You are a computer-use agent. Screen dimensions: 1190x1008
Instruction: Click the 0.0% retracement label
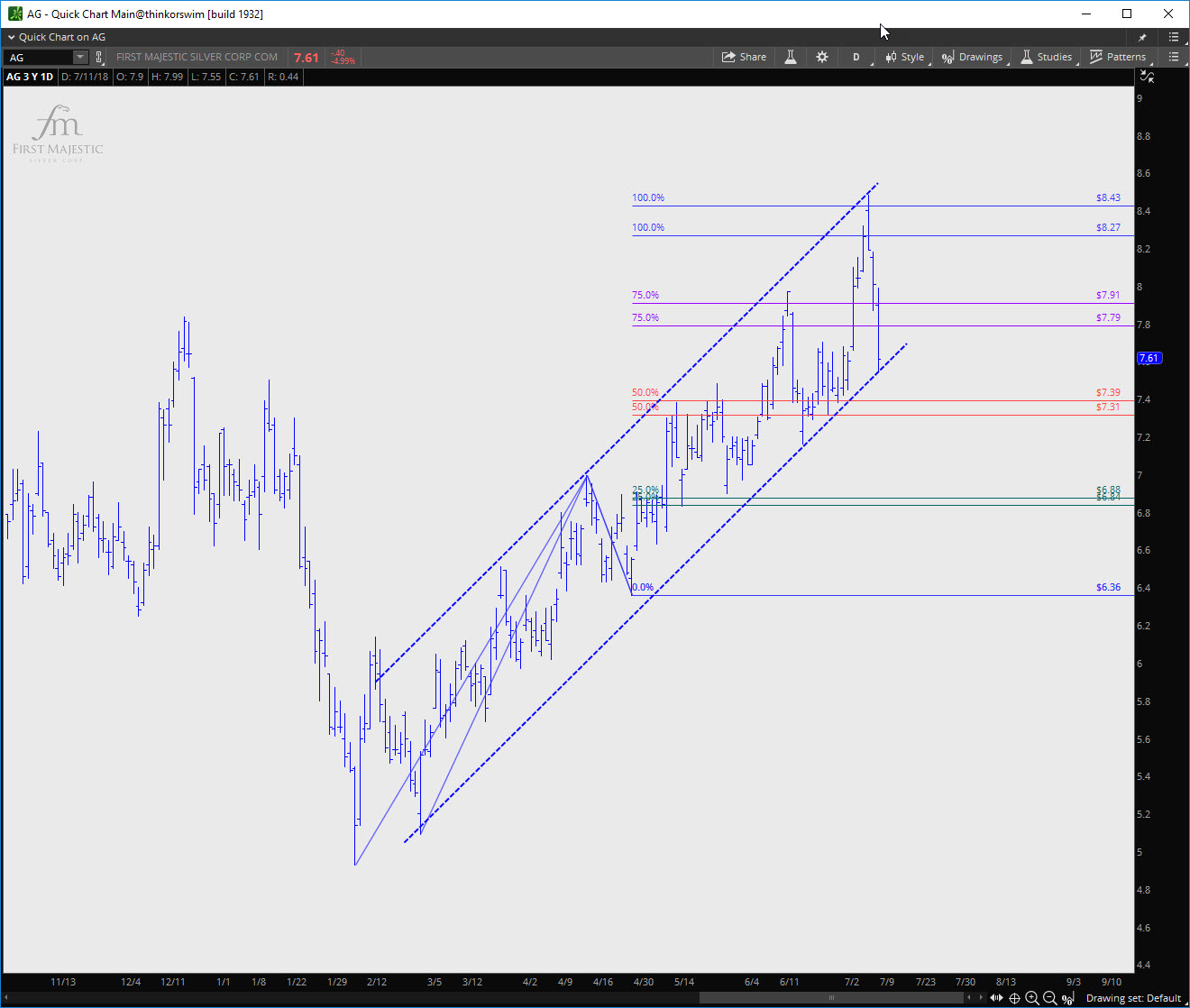click(x=643, y=587)
